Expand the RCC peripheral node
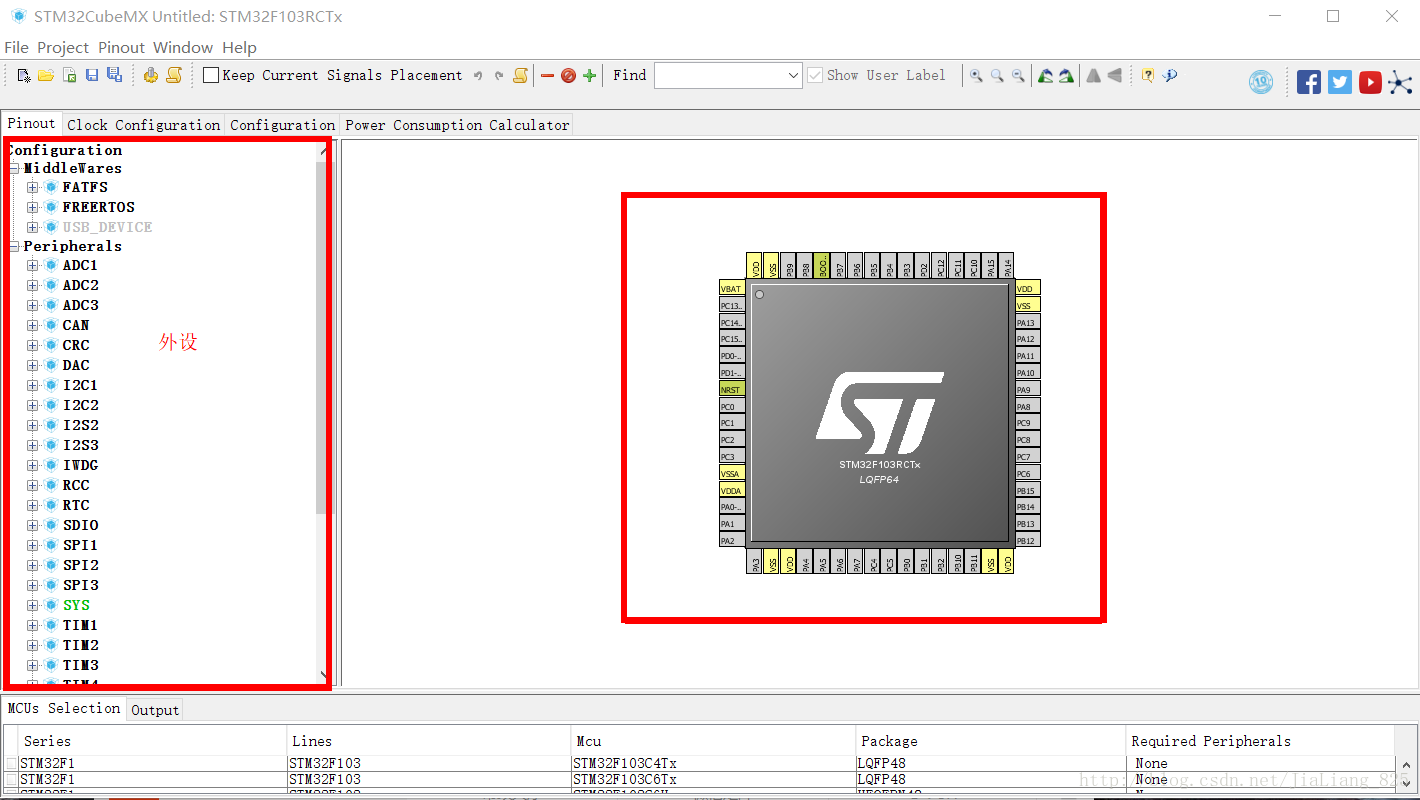This screenshot has height=800, width=1420. [33, 485]
